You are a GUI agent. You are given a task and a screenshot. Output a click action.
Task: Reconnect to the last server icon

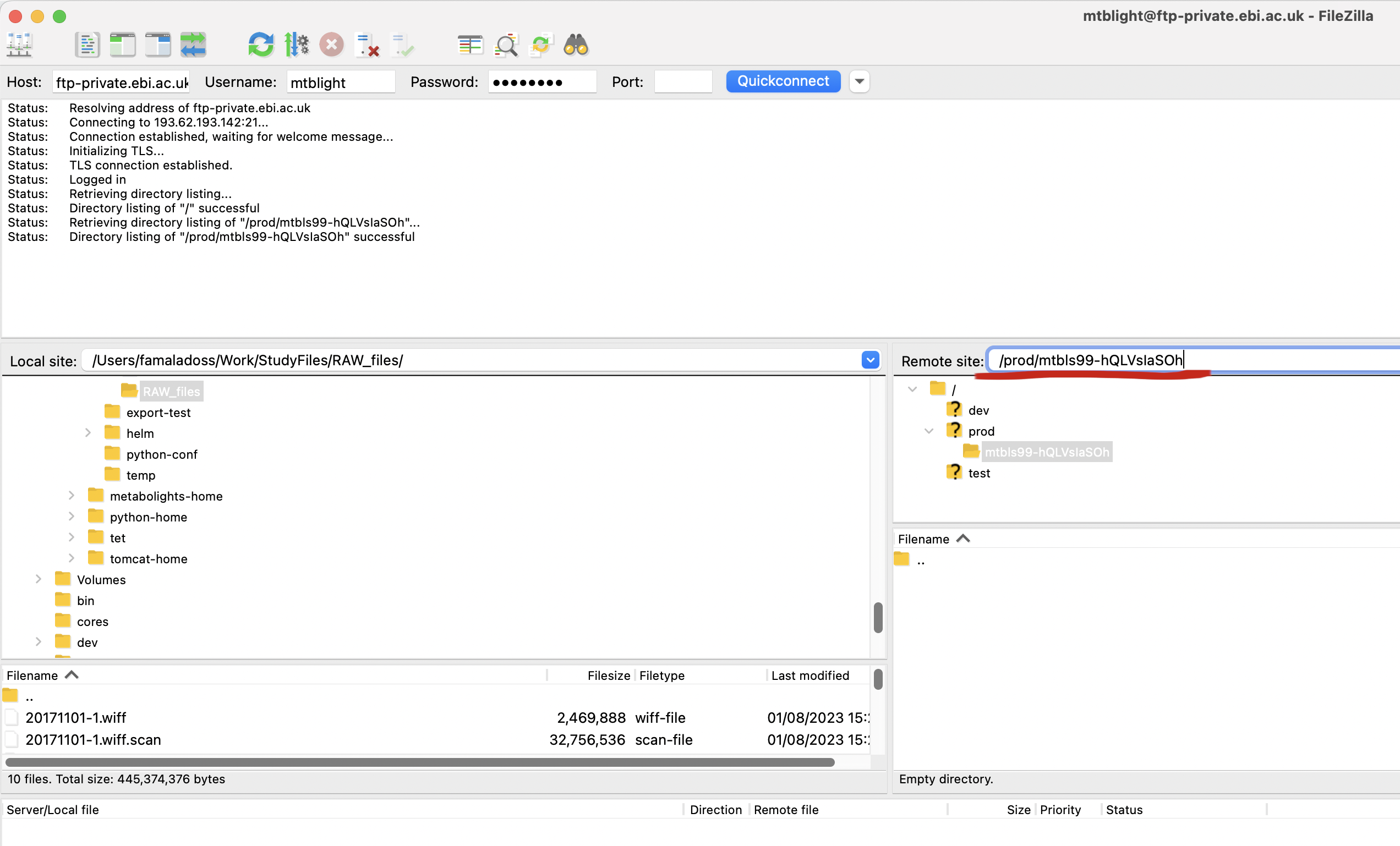(403, 45)
